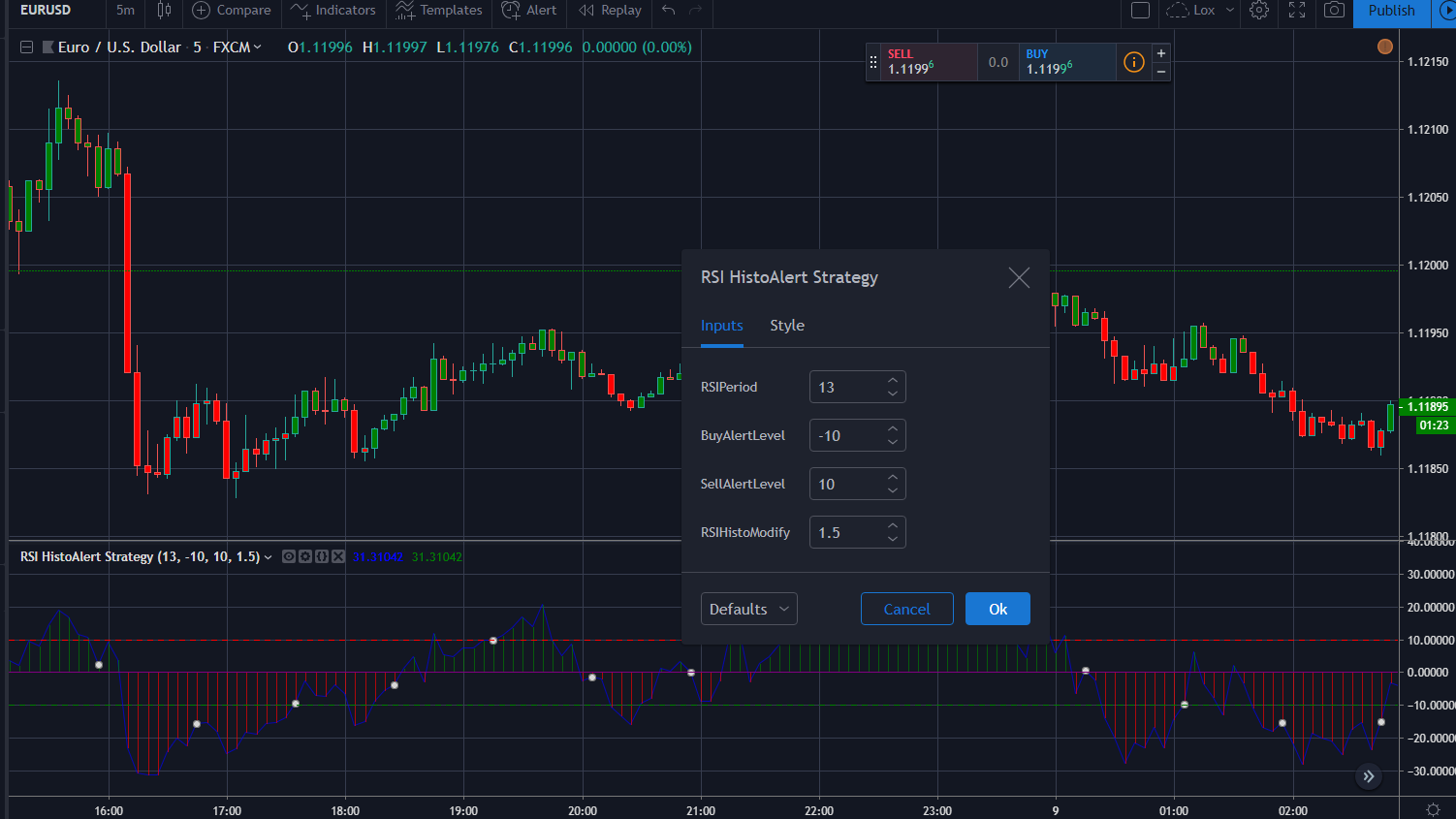Click the undo arrow icon
Viewport: 1456px width, 819px height.
[668, 11]
